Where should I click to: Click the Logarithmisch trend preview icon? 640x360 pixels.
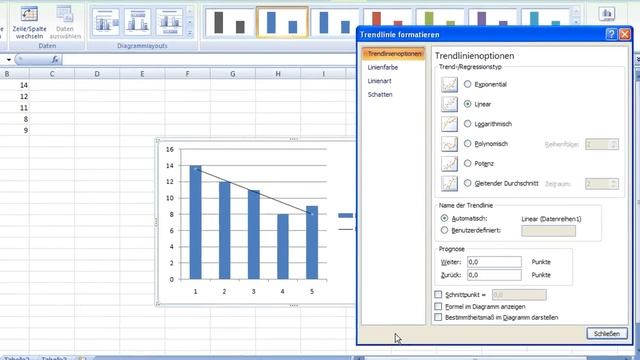pos(449,124)
